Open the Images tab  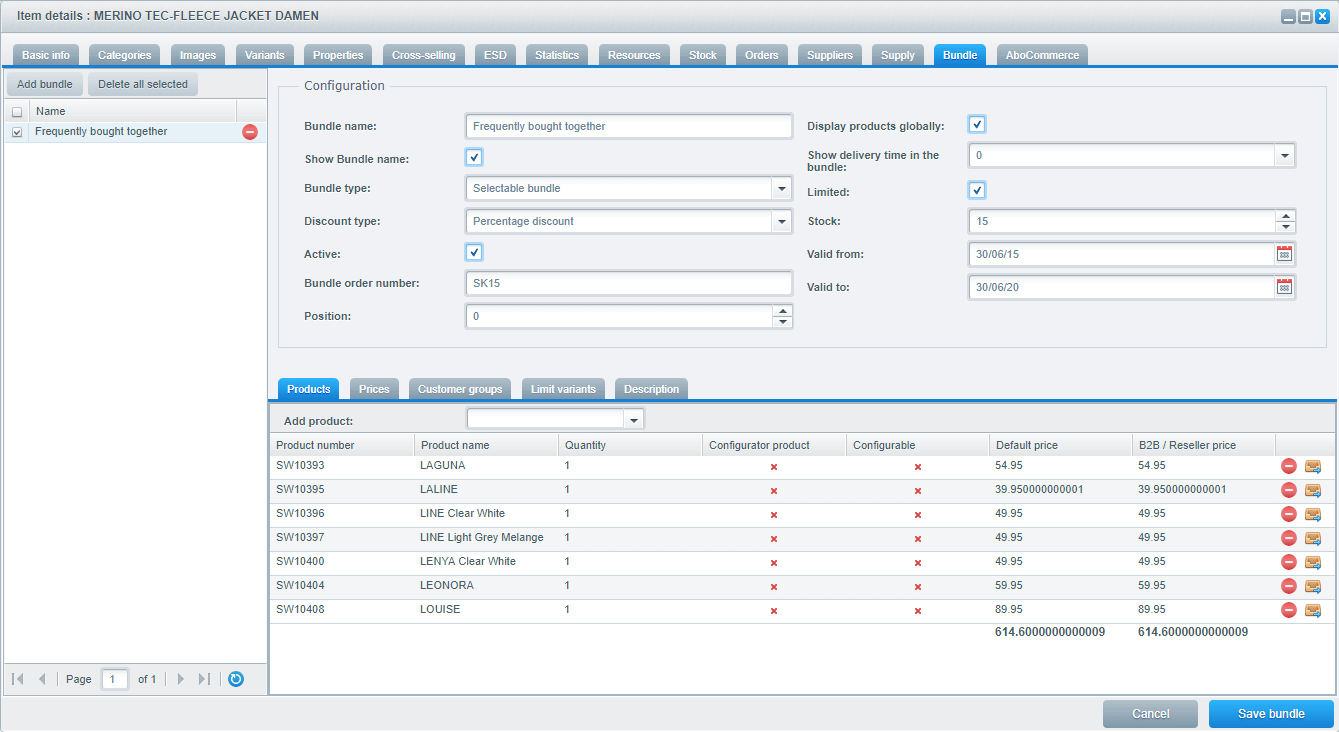tap(198, 55)
